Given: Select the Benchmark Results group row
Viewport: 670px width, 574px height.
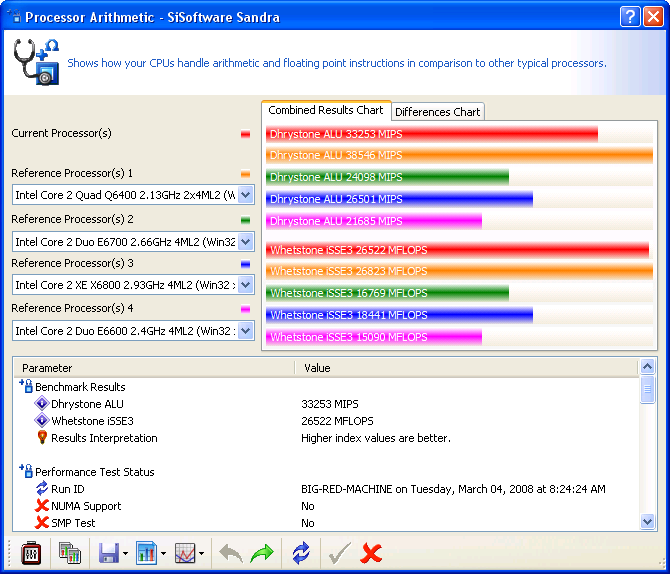Looking at the screenshot, I should pos(80,387).
